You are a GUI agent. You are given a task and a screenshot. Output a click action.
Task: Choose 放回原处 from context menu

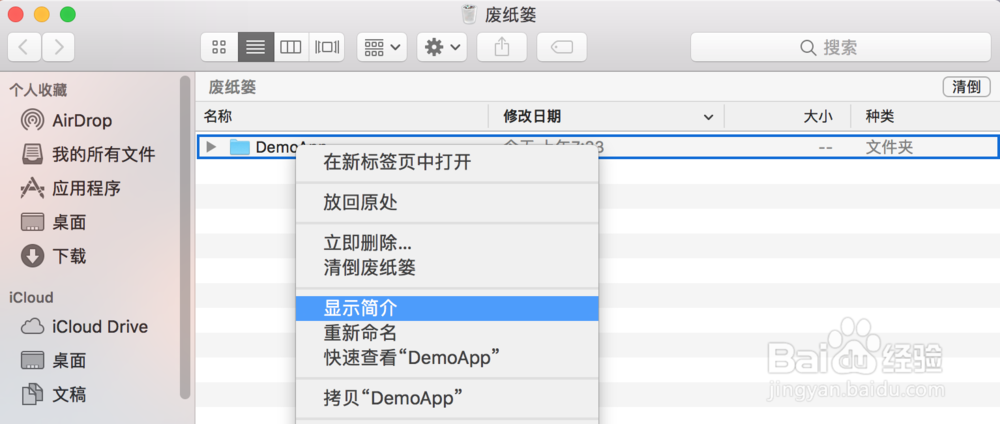point(447,203)
